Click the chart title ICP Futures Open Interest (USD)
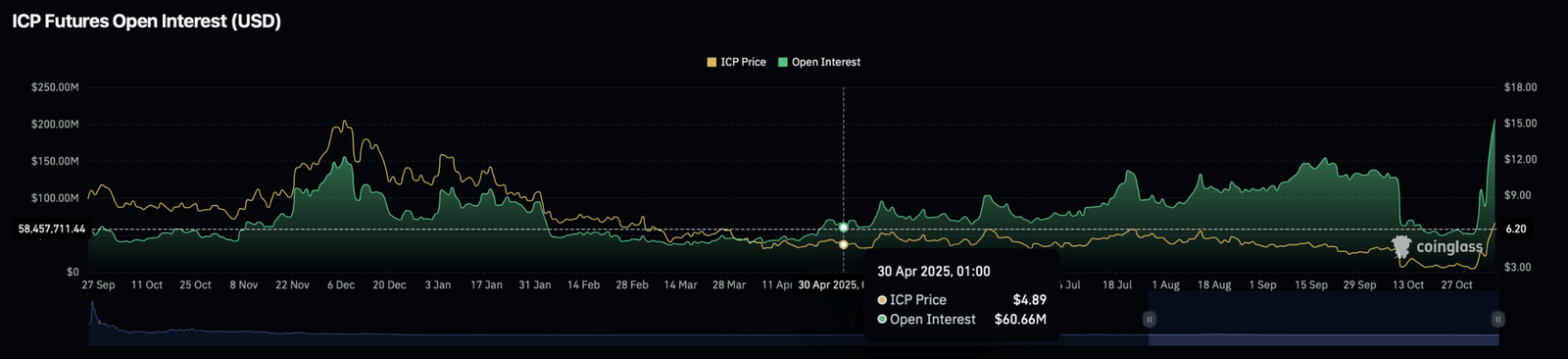The width and height of the screenshot is (1568, 359). click(x=146, y=21)
